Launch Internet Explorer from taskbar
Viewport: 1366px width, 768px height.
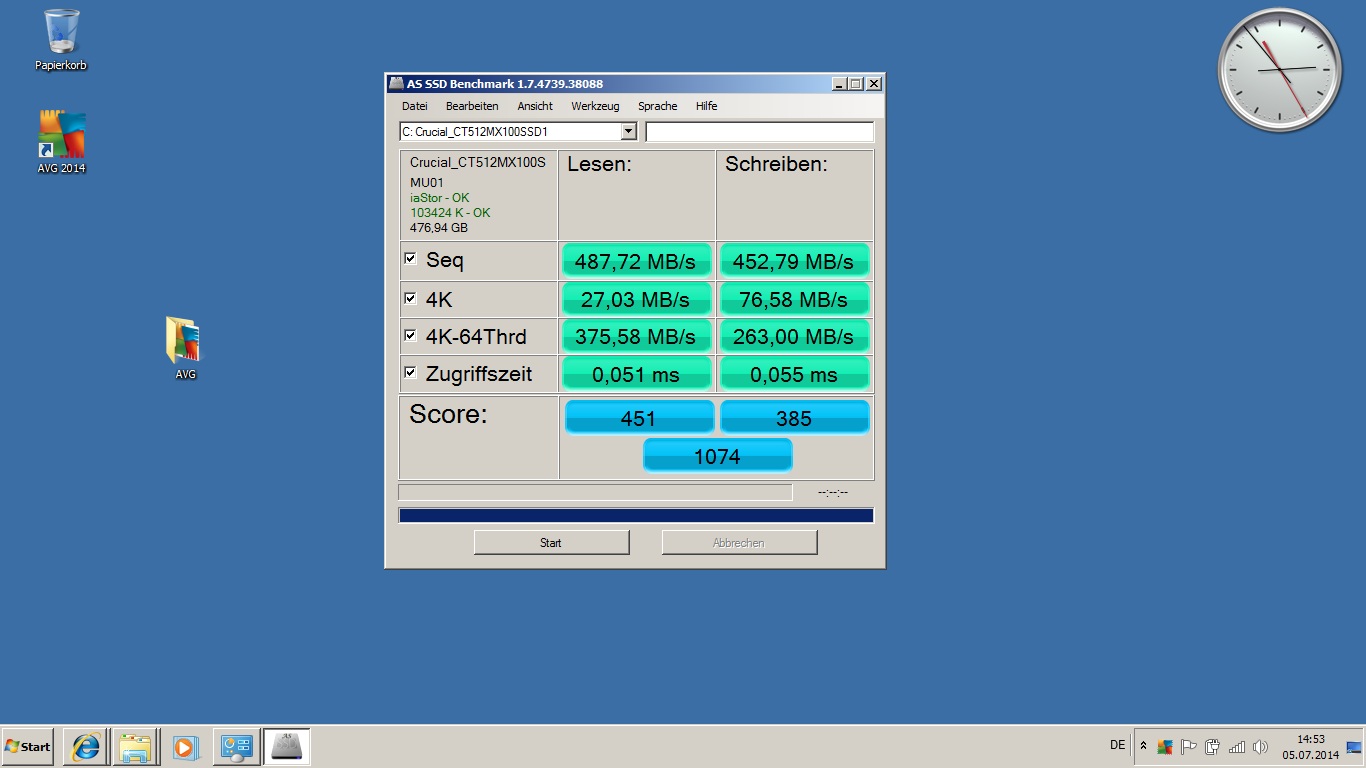click(85, 747)
